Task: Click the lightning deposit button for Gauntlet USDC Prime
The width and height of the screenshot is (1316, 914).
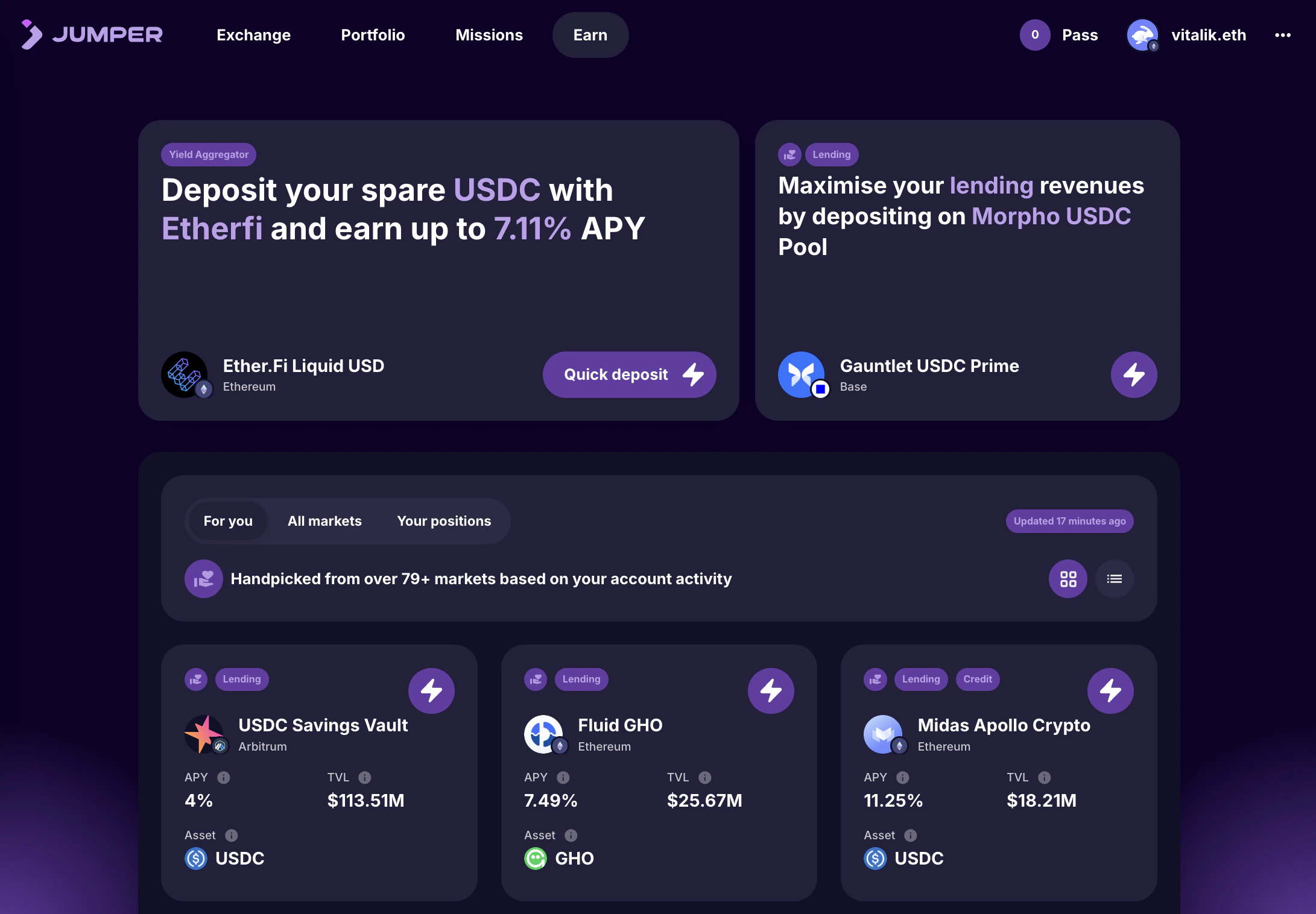Action: coord(1134,374)
